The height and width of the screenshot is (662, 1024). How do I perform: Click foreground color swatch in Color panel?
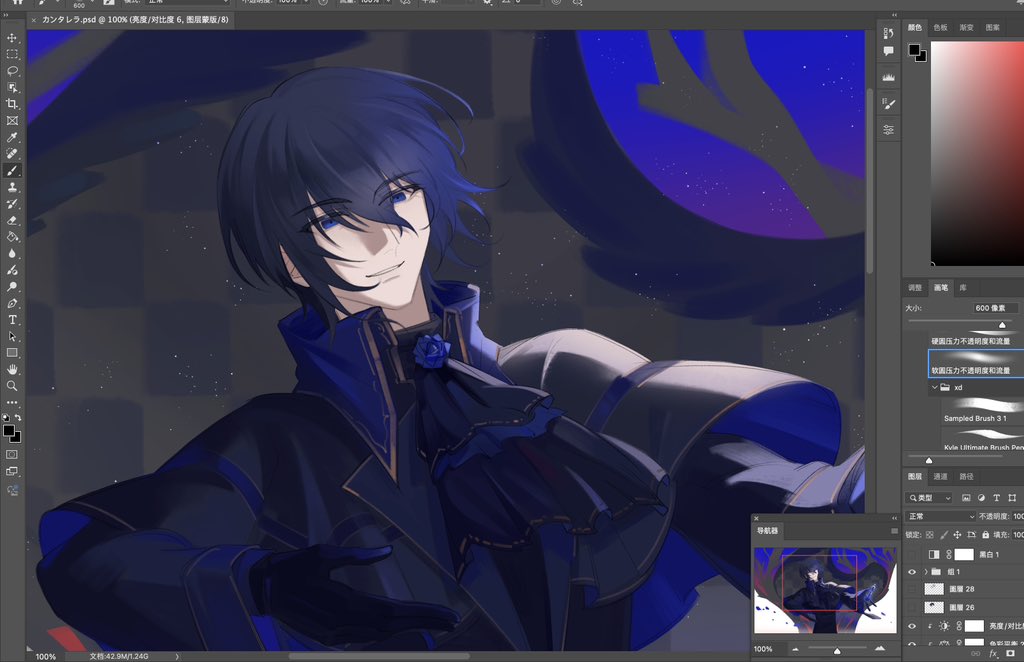(x=914, y=50)
